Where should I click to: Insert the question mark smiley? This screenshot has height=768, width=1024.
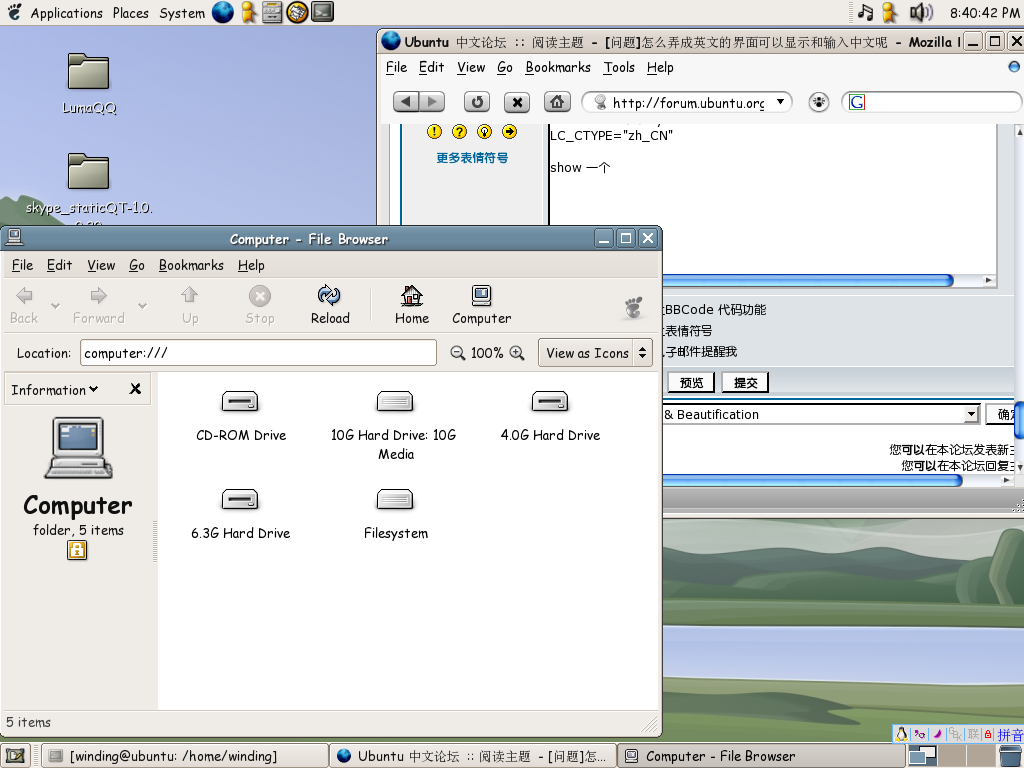(460, 132)
